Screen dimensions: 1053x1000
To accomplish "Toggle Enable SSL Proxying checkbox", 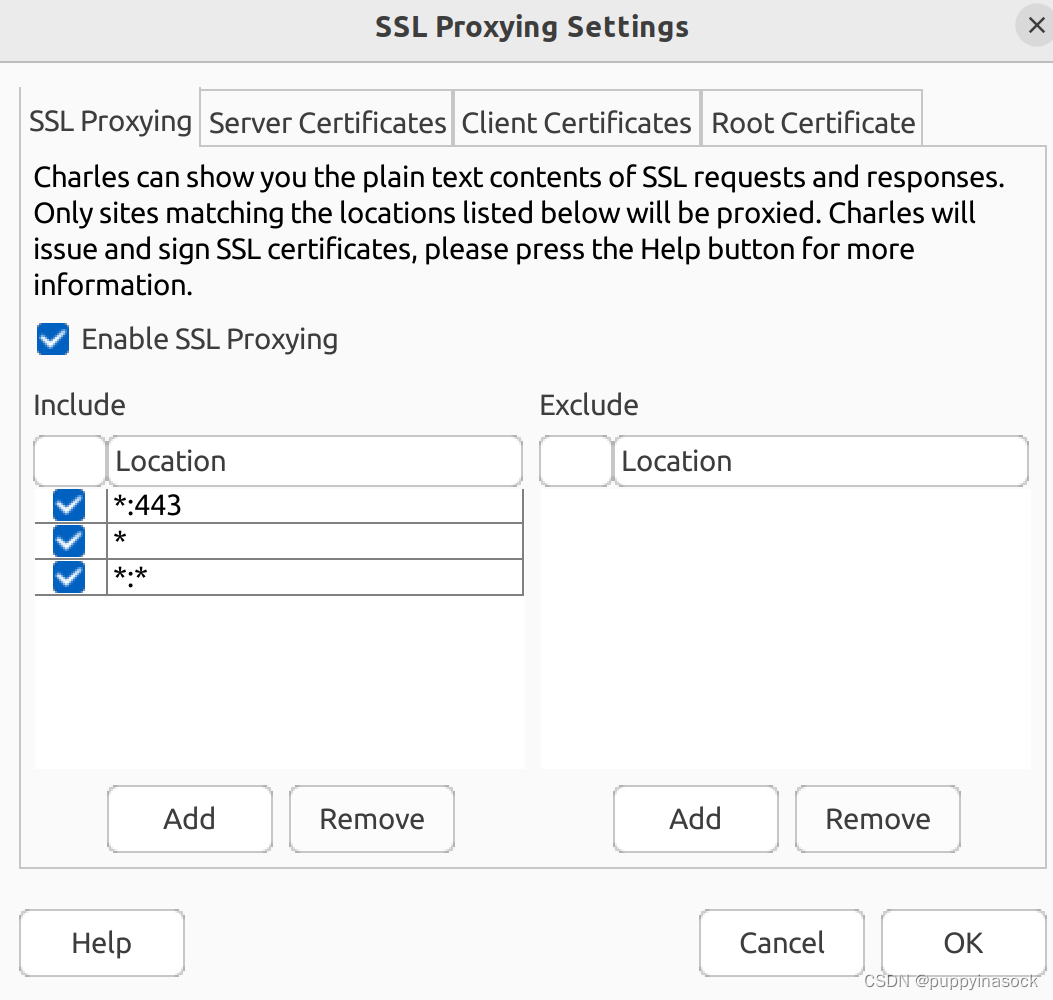I will point(53,339).
